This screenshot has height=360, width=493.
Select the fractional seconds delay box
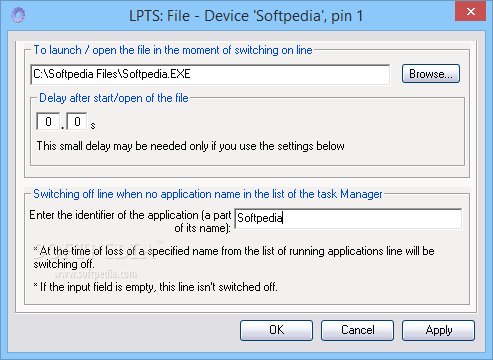(77, 121)
